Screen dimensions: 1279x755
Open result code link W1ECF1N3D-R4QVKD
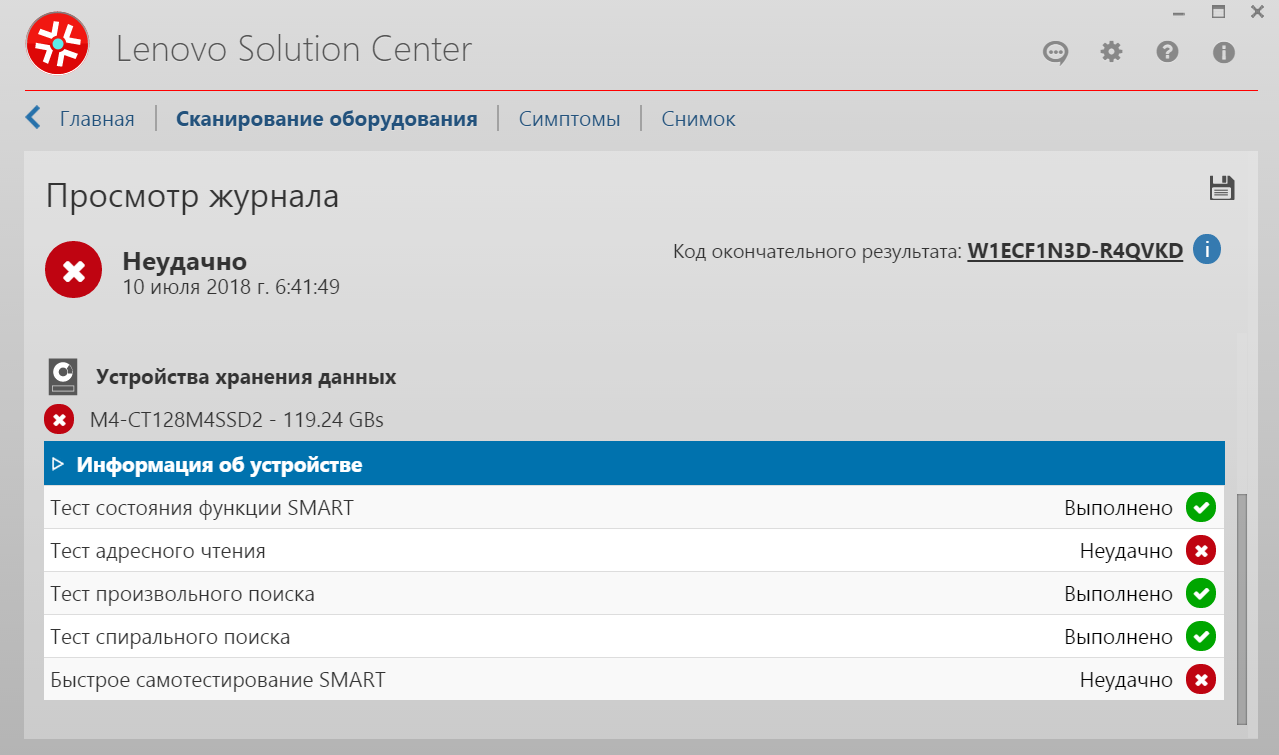click(1075, 251)
